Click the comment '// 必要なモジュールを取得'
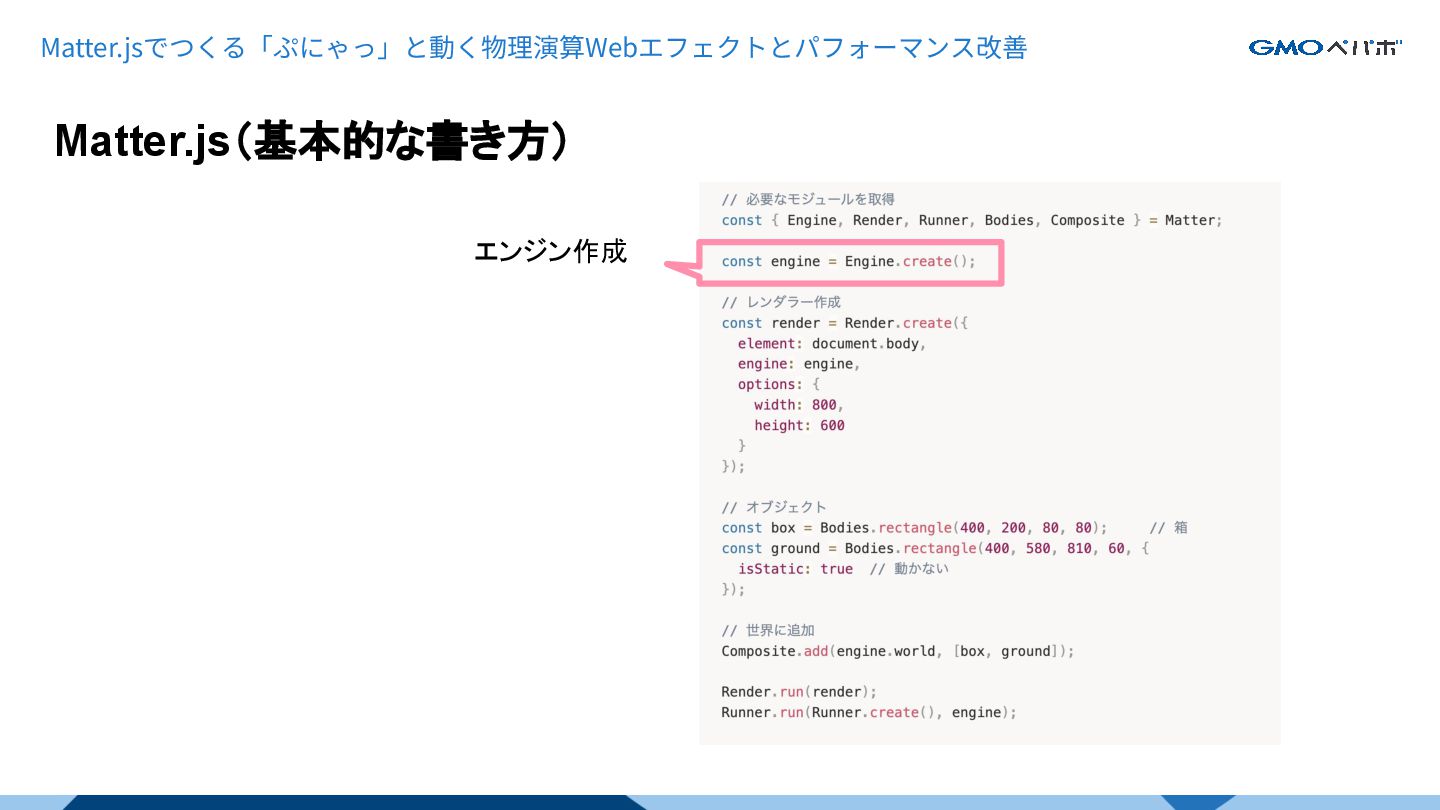Screen dimensions: 1440x810 click(808, 199)
